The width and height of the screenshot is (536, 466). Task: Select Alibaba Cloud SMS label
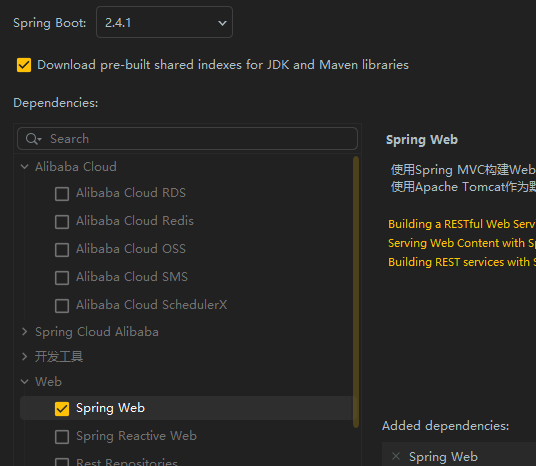(x=132, y=277)
